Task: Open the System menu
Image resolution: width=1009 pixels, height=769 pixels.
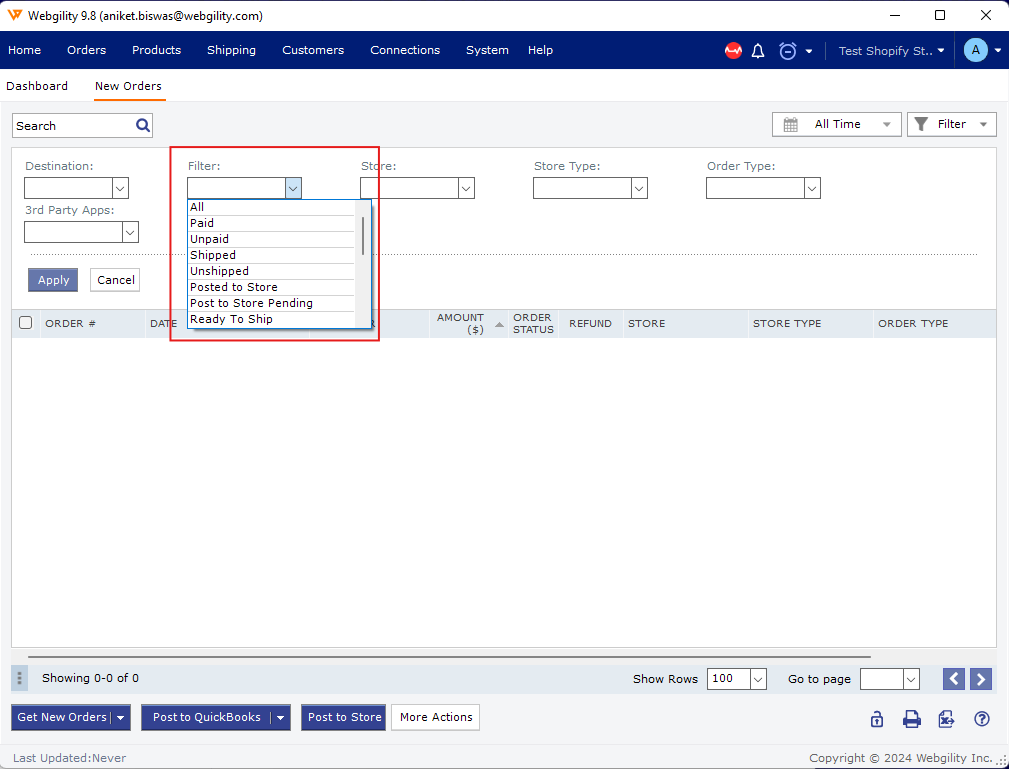Action: pos(487,50)
